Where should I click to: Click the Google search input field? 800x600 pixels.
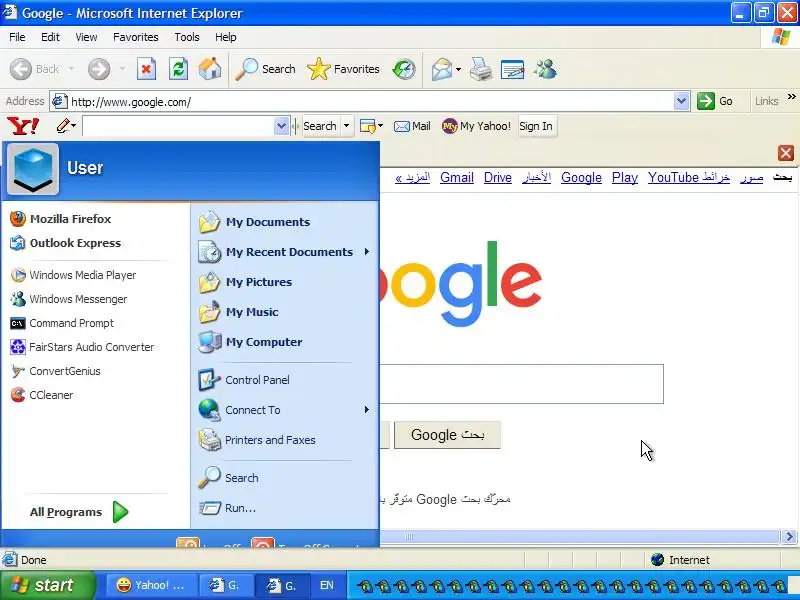click(521, 384)
